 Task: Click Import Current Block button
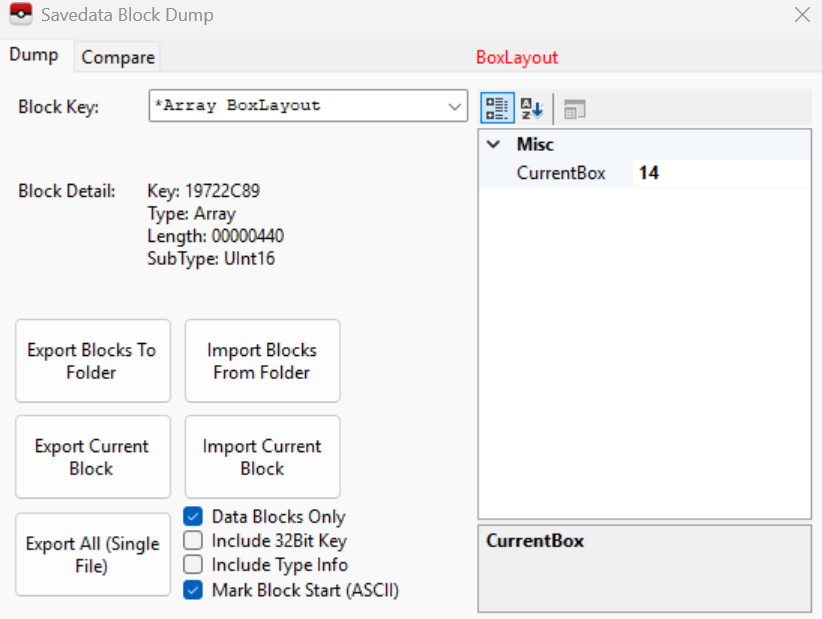pyautogui.click(x=263, y=457)
